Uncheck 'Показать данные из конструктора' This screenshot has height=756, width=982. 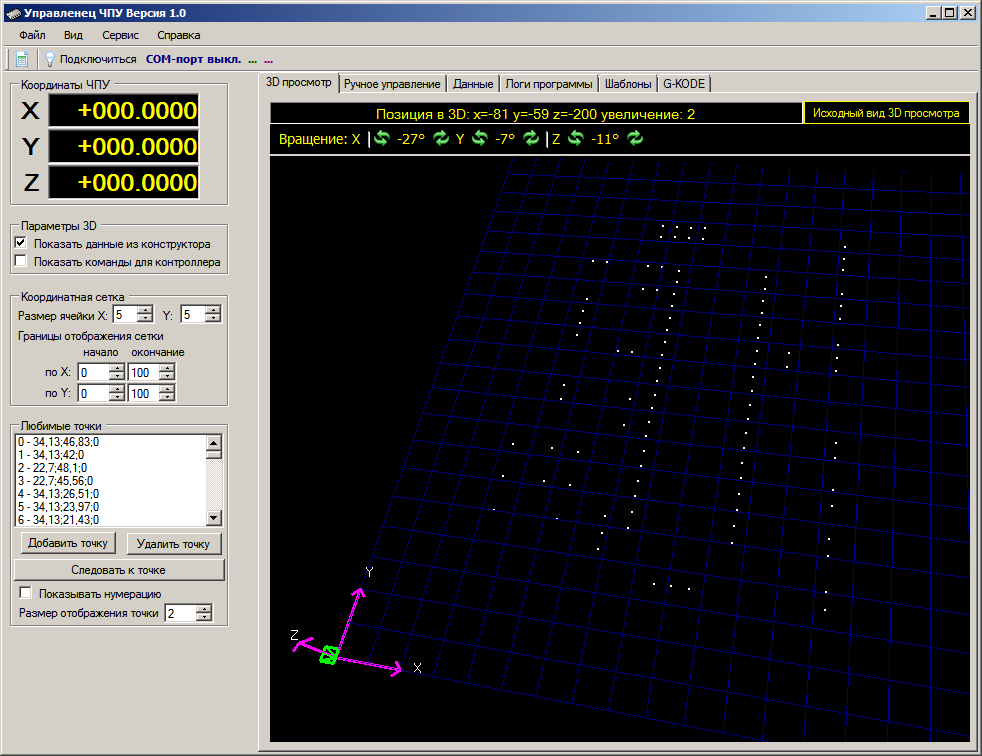coord(21,243)
